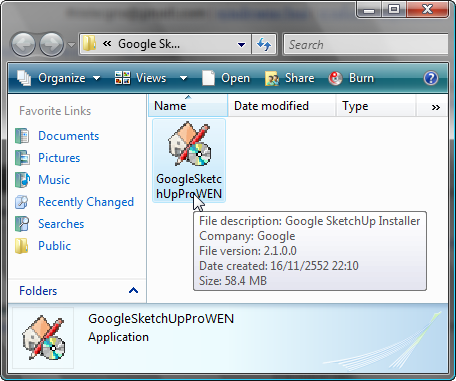
Task: Close the Explorer window
Action: tap(428, 9)
